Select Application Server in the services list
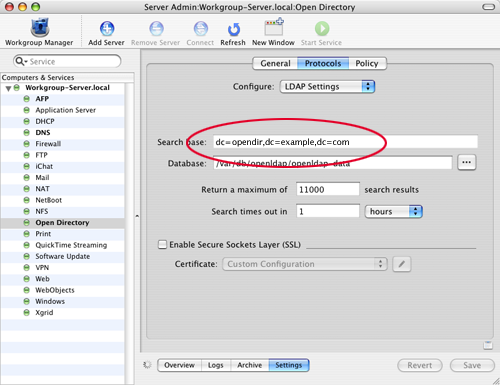Screen dimensions: 500x385 [x=66, y=110]
